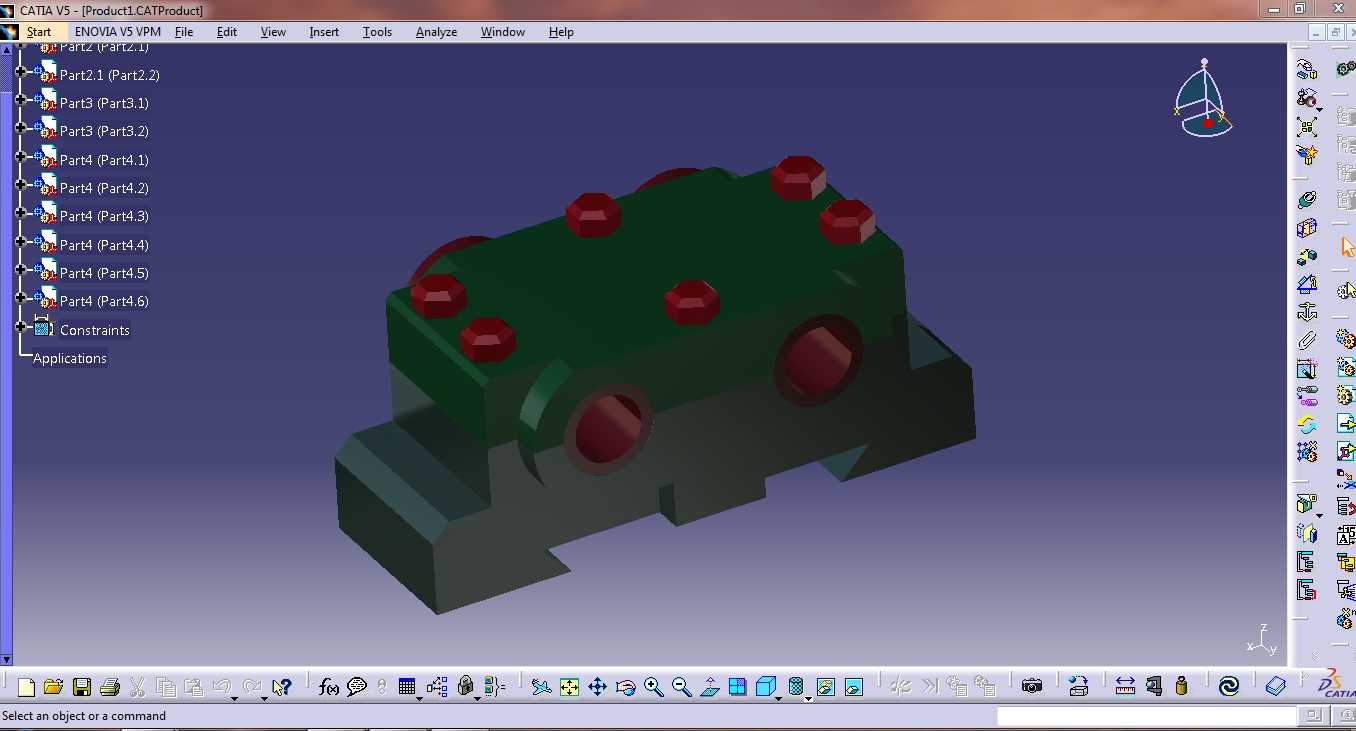The height and width of the screenshot is (731, 1356).
Task: Click the Select arrow tool in right toolbar
Action: [1347, 246]
